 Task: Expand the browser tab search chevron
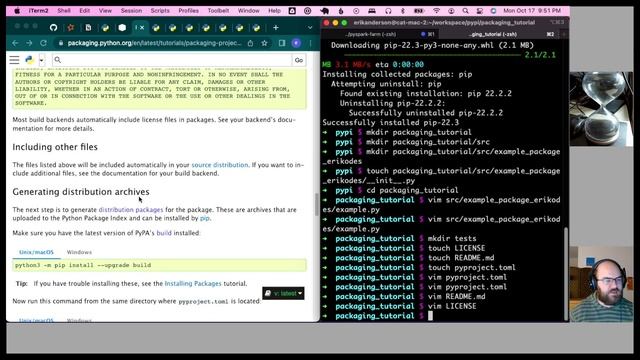pos(310,28)
